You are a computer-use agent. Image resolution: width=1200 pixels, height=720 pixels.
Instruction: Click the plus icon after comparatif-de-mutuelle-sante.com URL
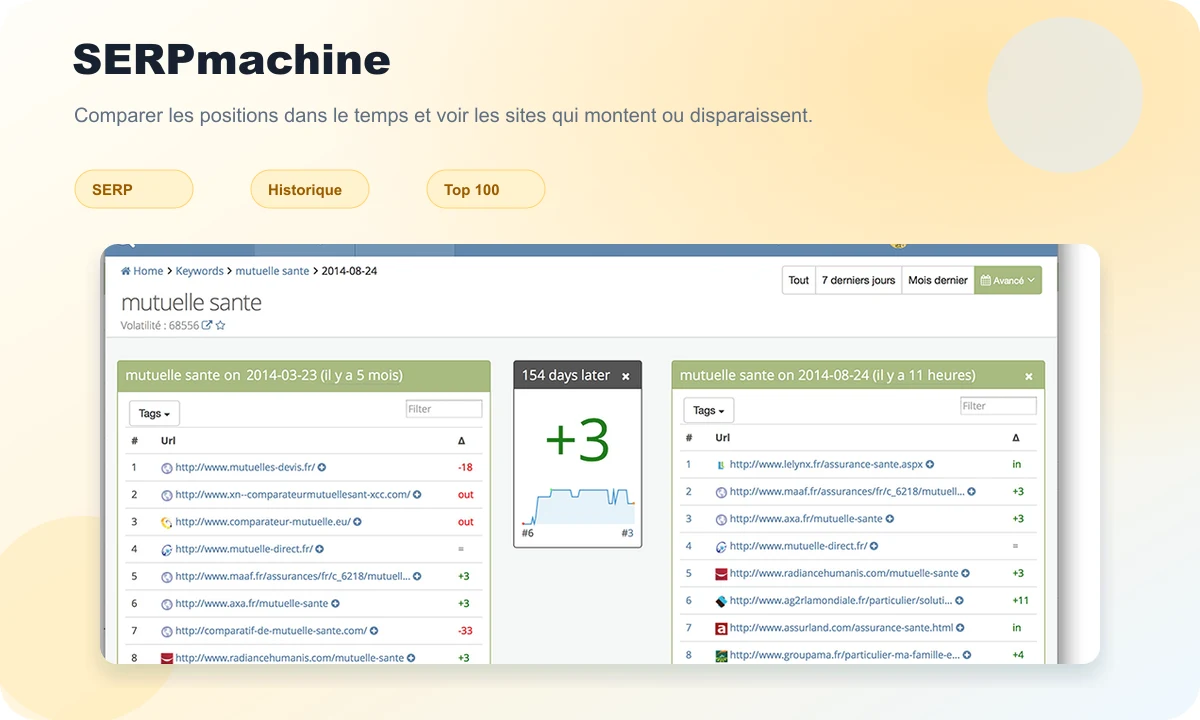click(x=374, y=631)
